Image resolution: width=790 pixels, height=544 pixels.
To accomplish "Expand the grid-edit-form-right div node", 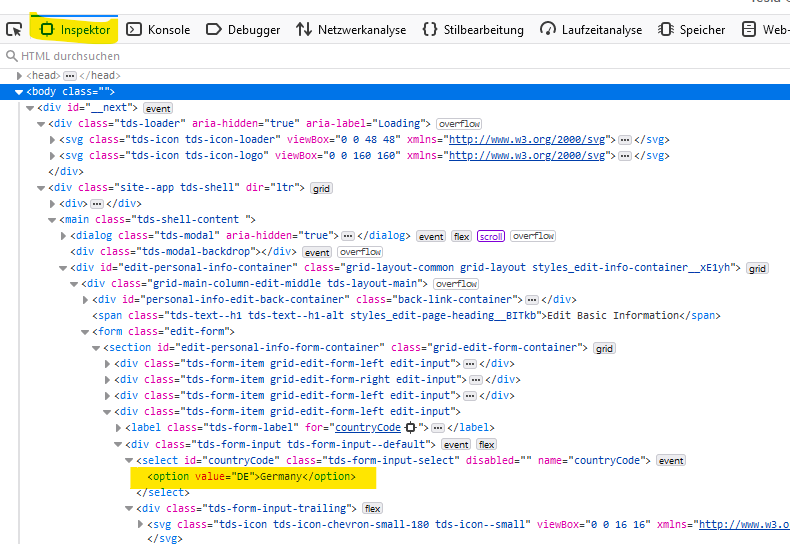I will (x=107, y=380).
